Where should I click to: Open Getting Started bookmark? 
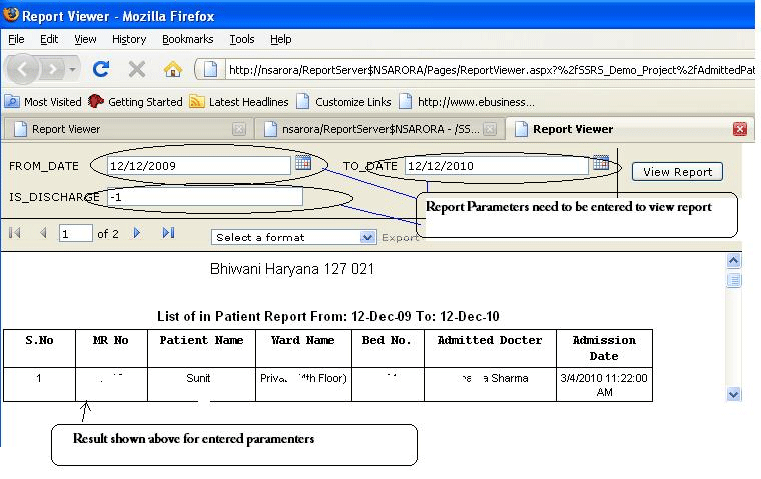[x=135, y=102]
